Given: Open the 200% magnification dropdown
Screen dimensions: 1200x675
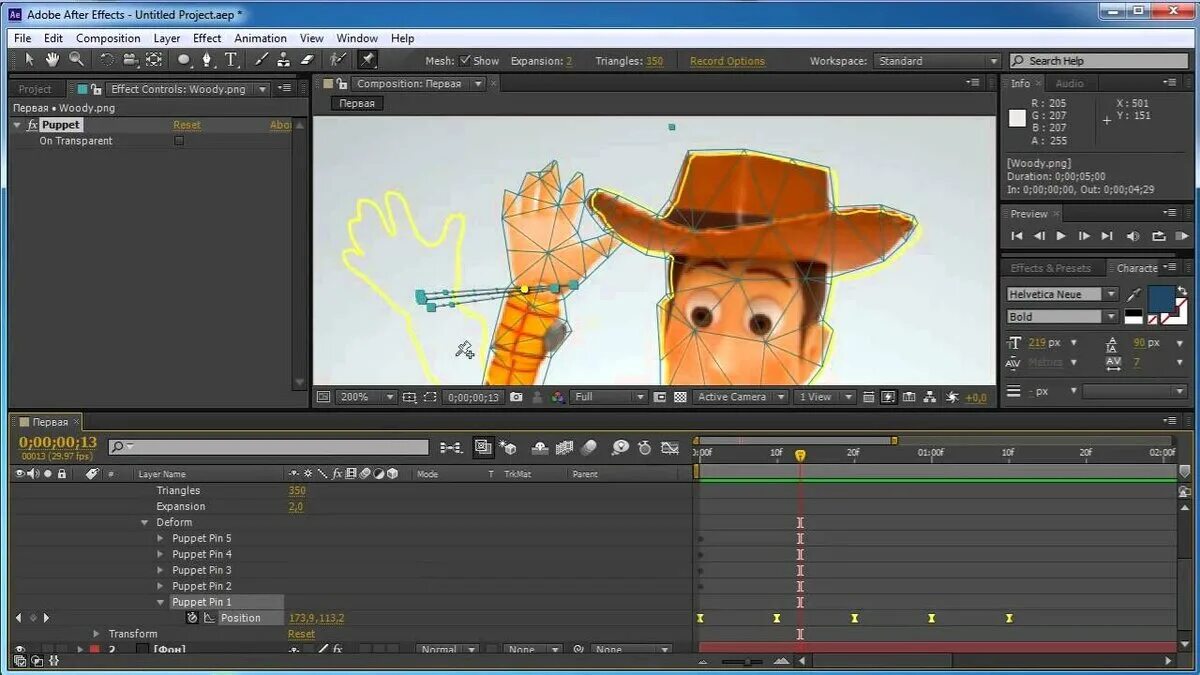Looking at the screenshot, I should pyautogui.click(x=366, y=397).
